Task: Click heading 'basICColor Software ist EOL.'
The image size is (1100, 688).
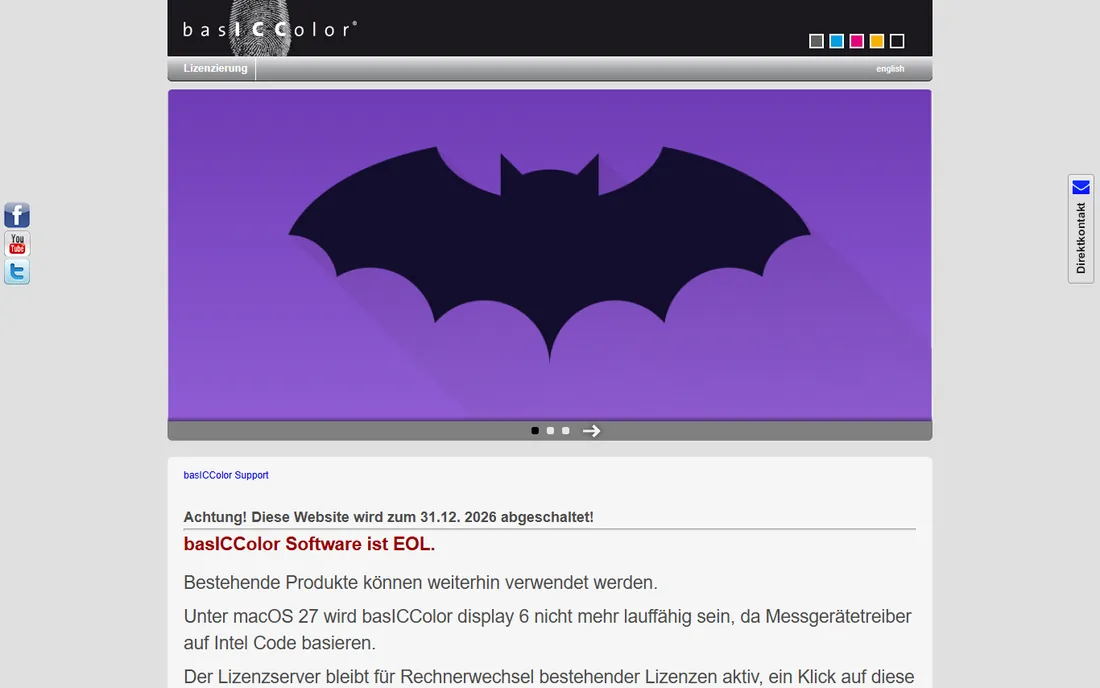Action: [x=309, y=544]
